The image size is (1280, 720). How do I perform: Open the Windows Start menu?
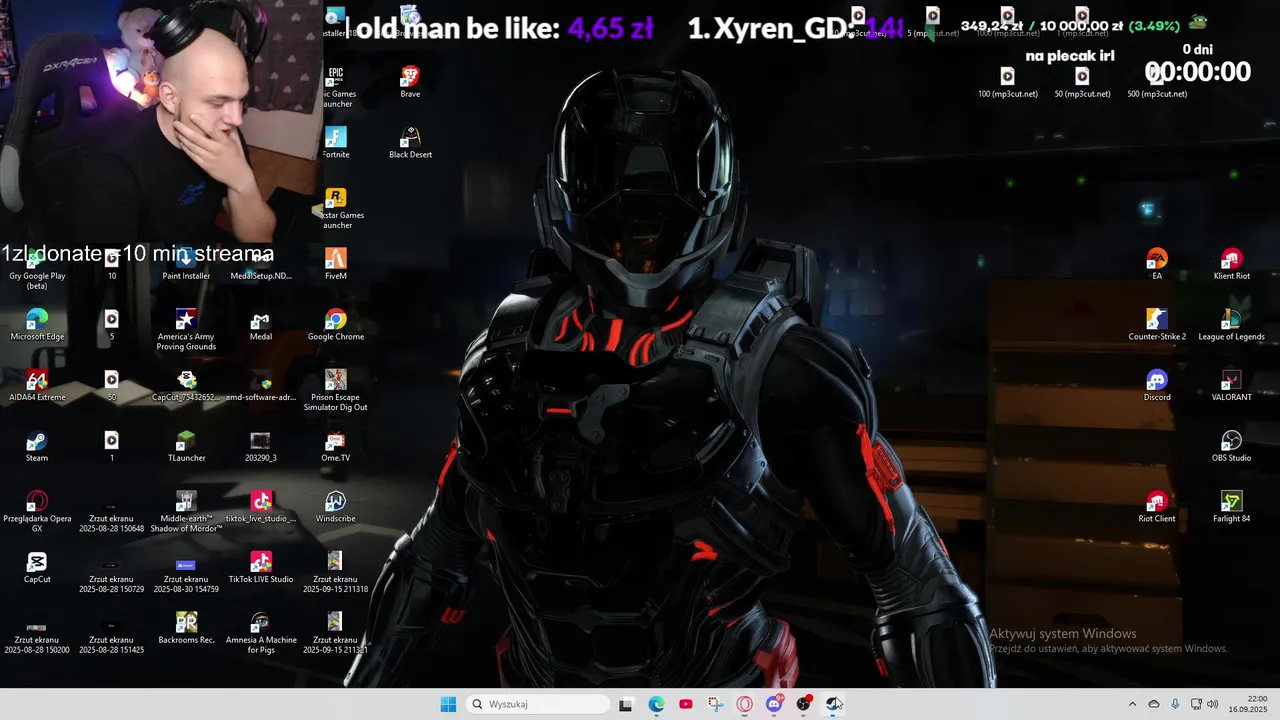(448, 704)
